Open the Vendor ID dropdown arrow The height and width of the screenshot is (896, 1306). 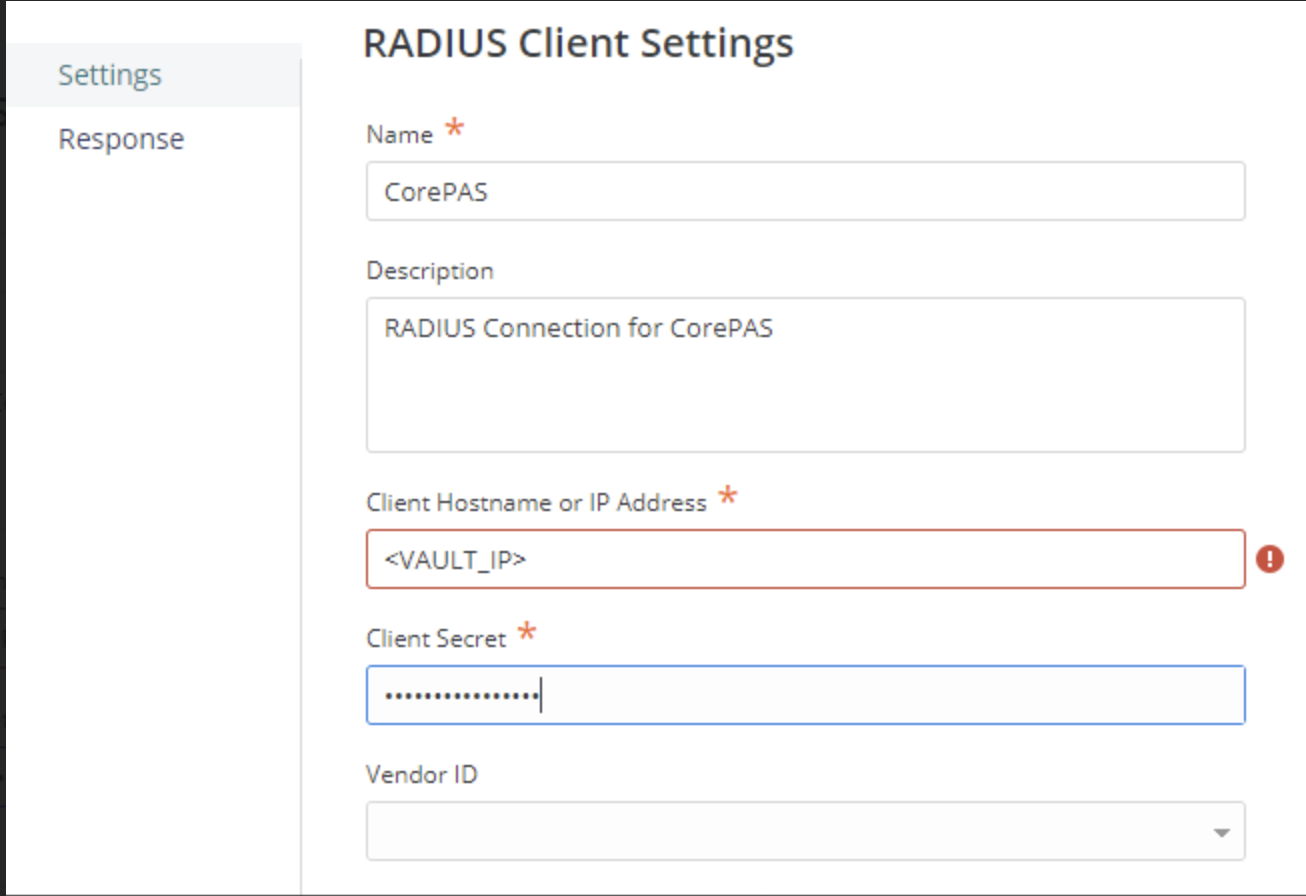(1220, 831)
